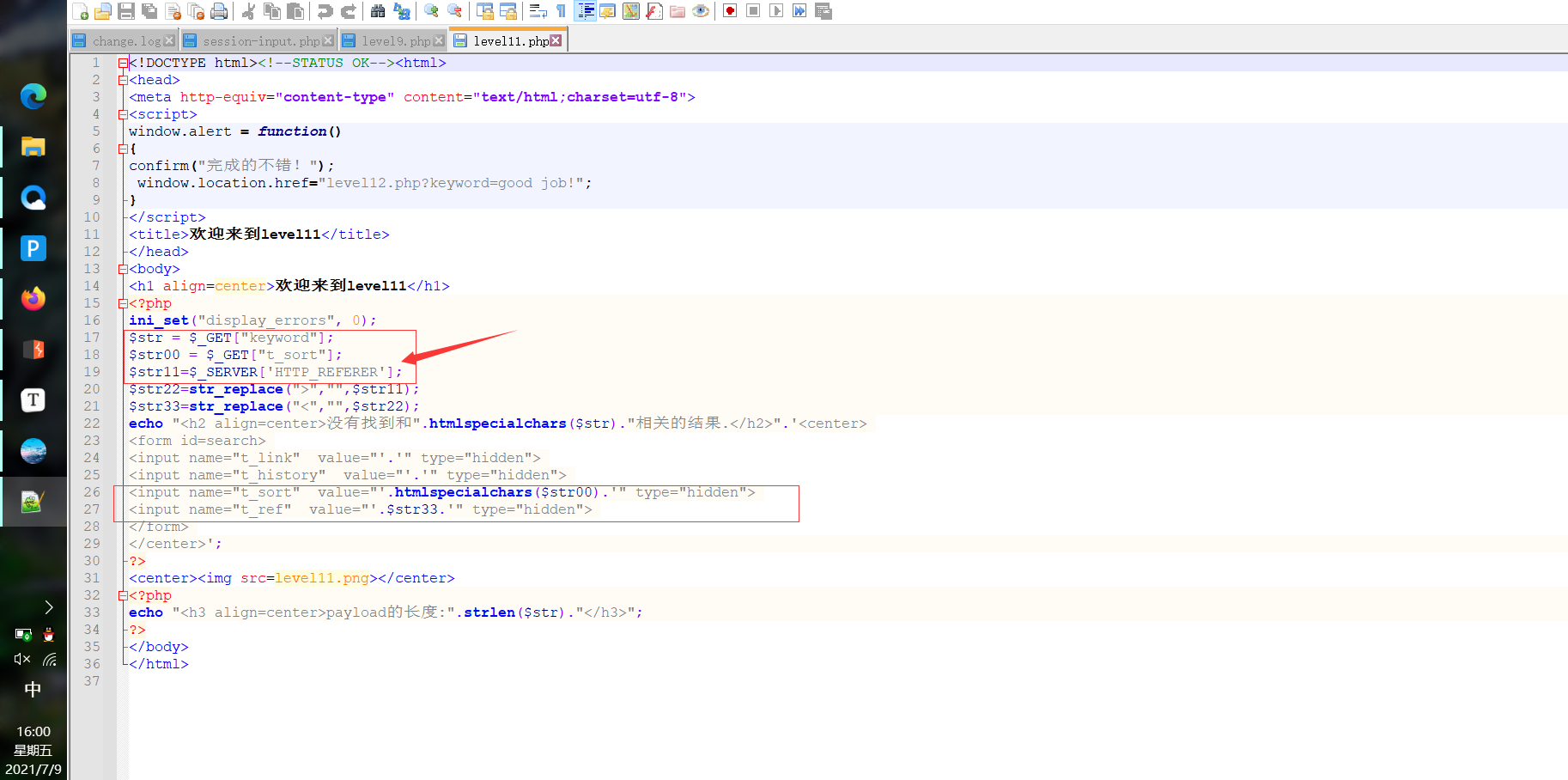
Task: Copy selection using toolbar Copy icon
Action: [272, 11]
